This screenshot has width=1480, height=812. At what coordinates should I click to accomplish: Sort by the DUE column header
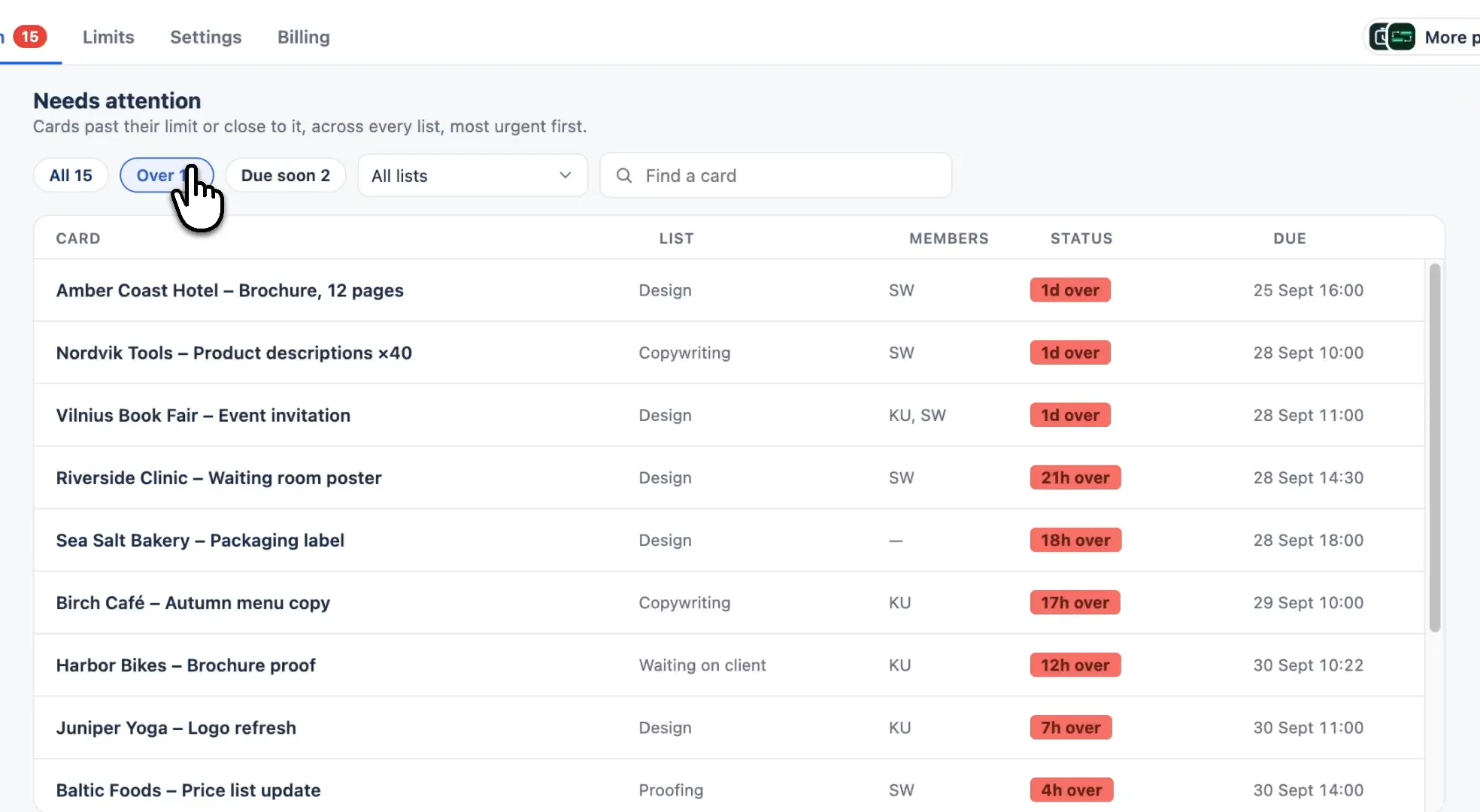coord(1290,238)
